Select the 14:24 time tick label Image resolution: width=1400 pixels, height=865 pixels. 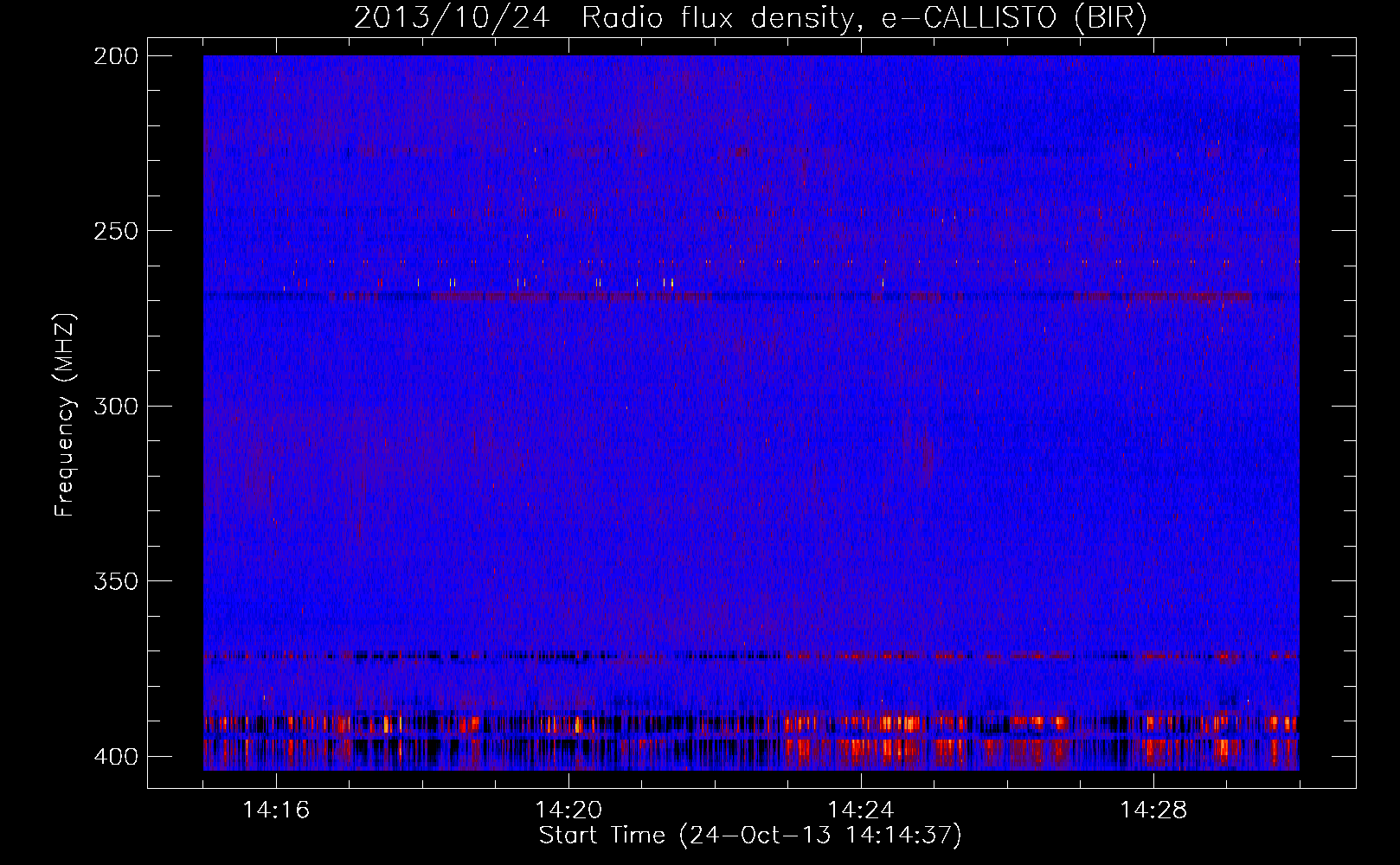[x=861, y=811]
